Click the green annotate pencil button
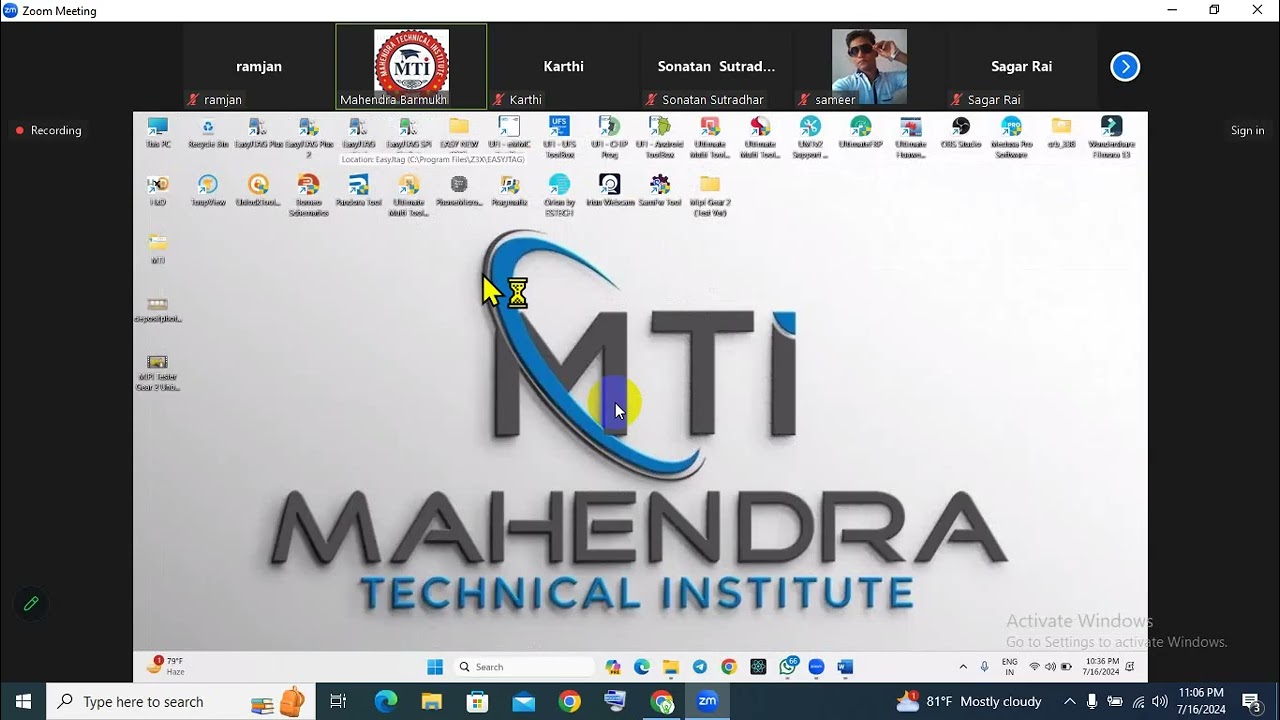This screenshot has width=1280, height=720. [x=31, y=603]
